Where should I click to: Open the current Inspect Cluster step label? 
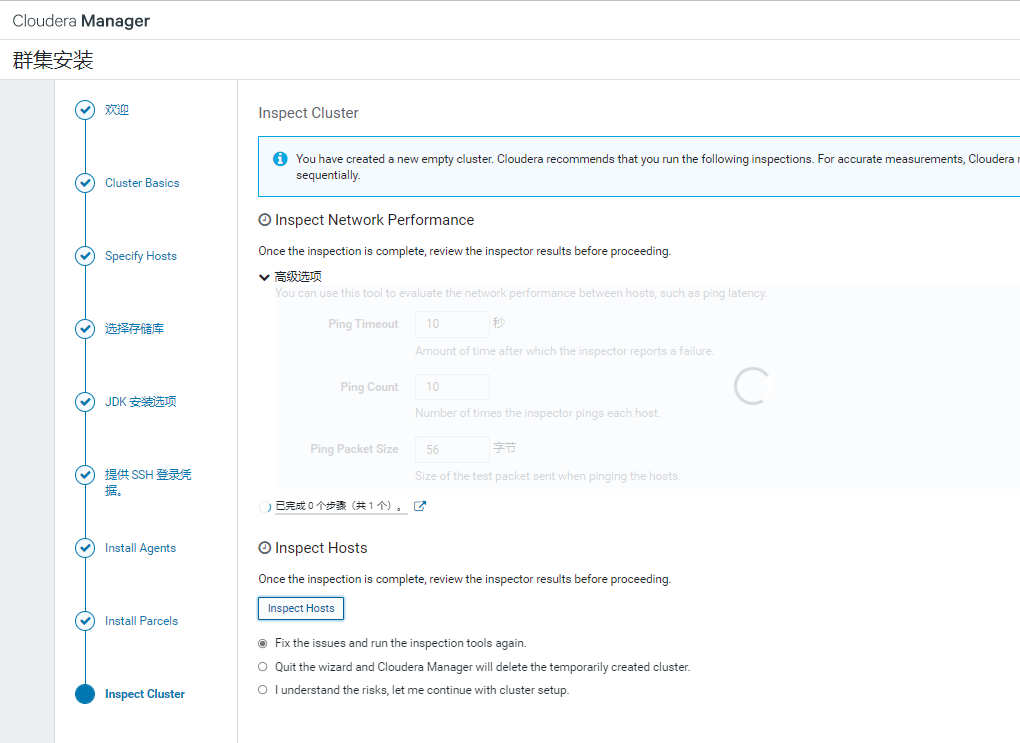[x=144, y=694]
